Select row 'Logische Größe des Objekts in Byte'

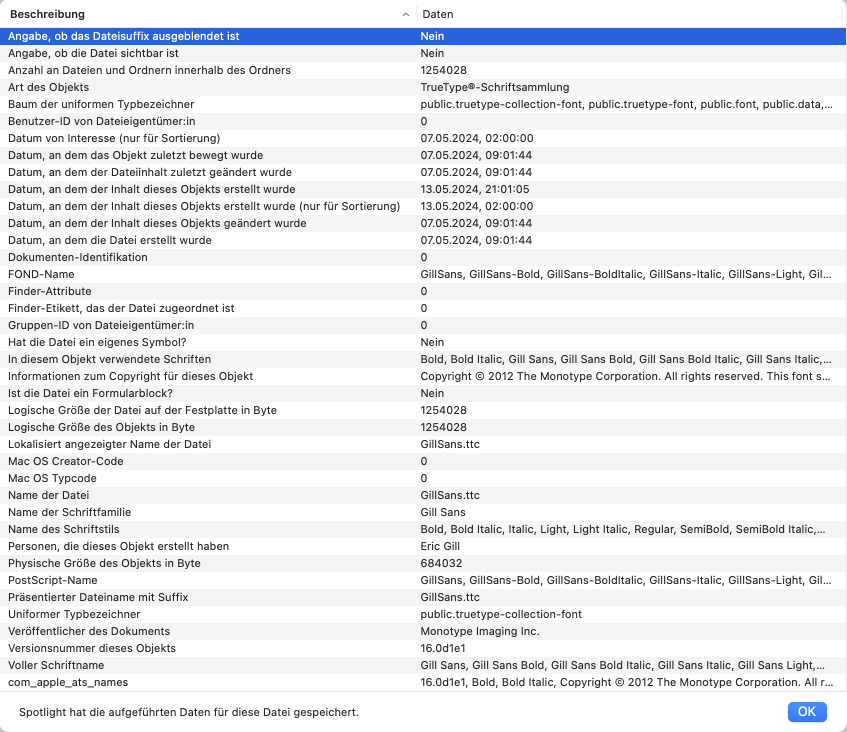point(424,427)
